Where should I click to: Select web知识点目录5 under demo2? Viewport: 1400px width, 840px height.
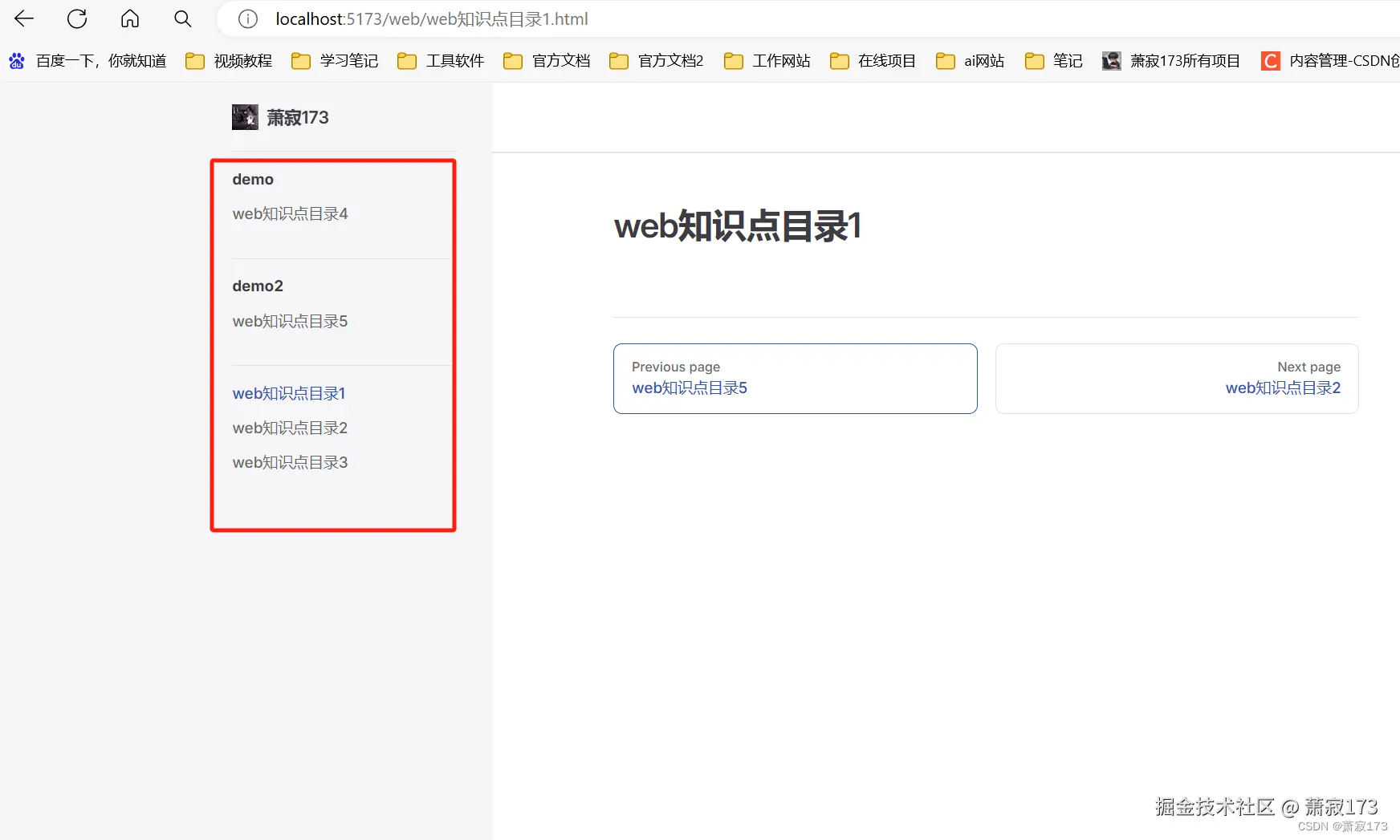(x=290, y=320)
